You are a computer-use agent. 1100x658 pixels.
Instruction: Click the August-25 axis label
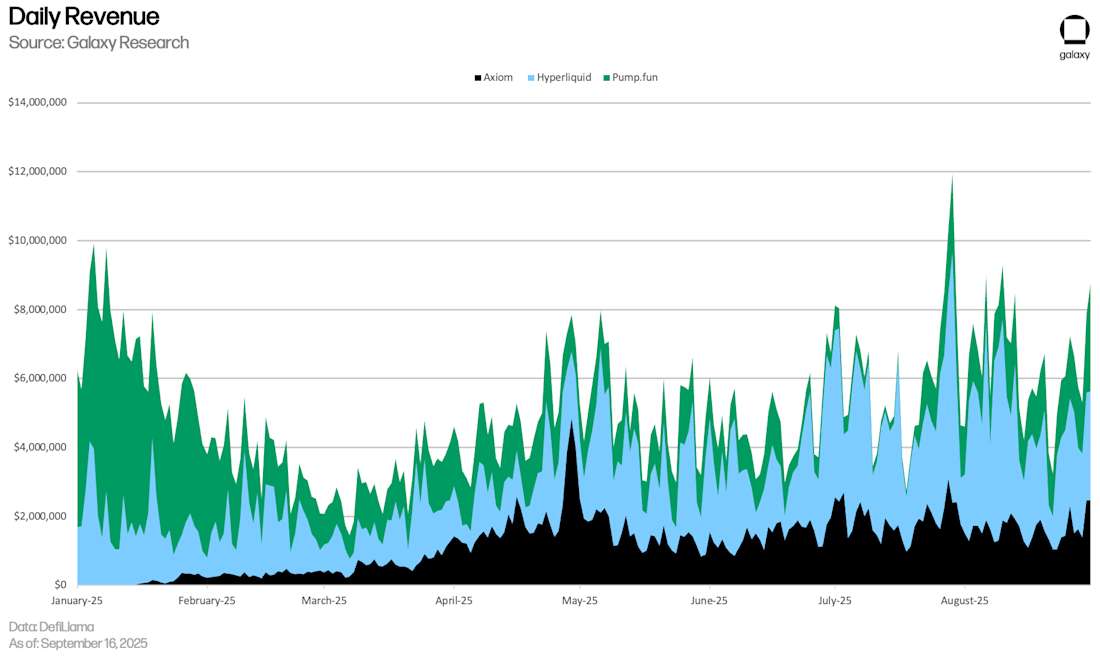(965, 600)
